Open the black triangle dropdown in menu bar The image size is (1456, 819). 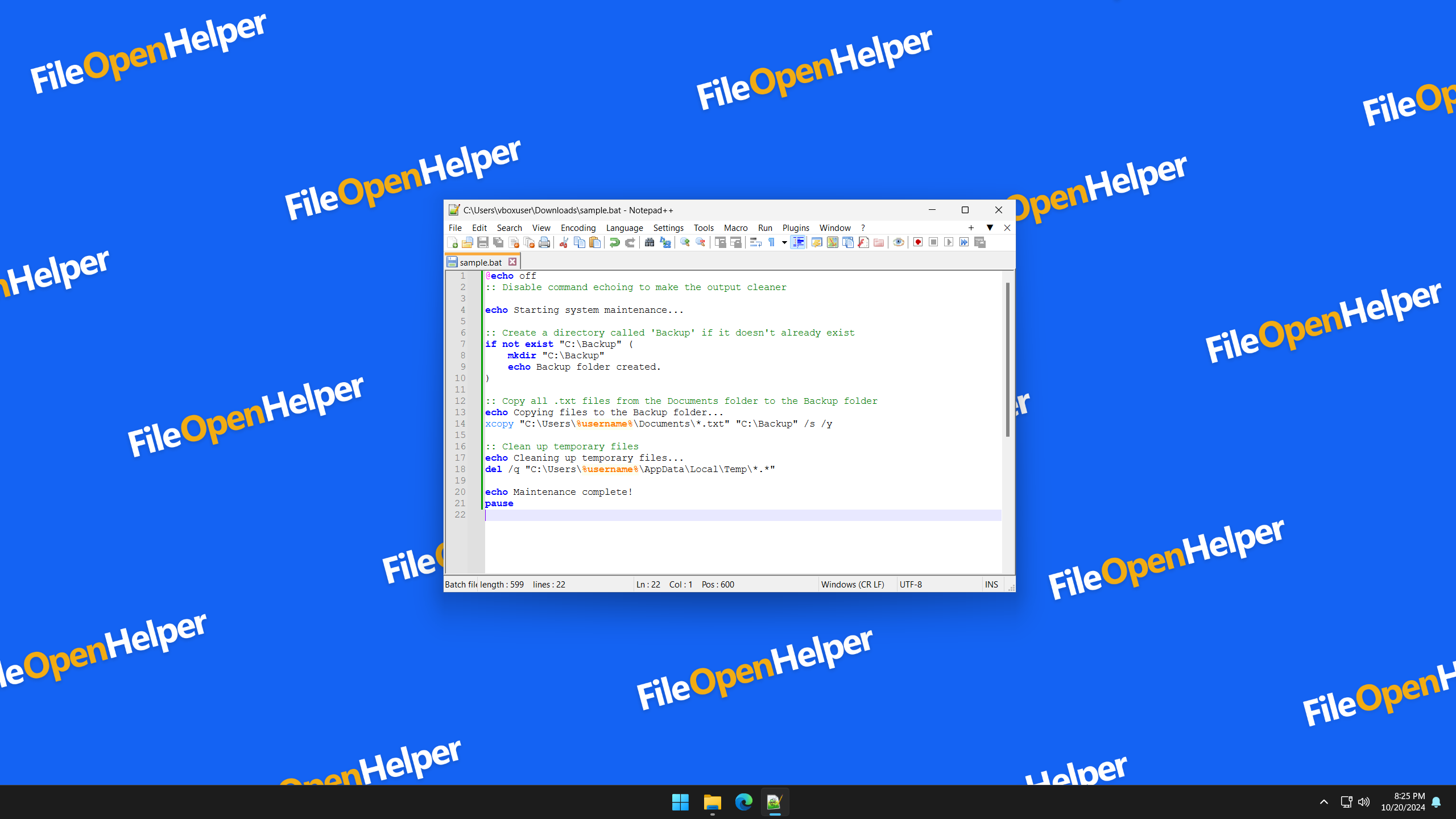[990, 227]
